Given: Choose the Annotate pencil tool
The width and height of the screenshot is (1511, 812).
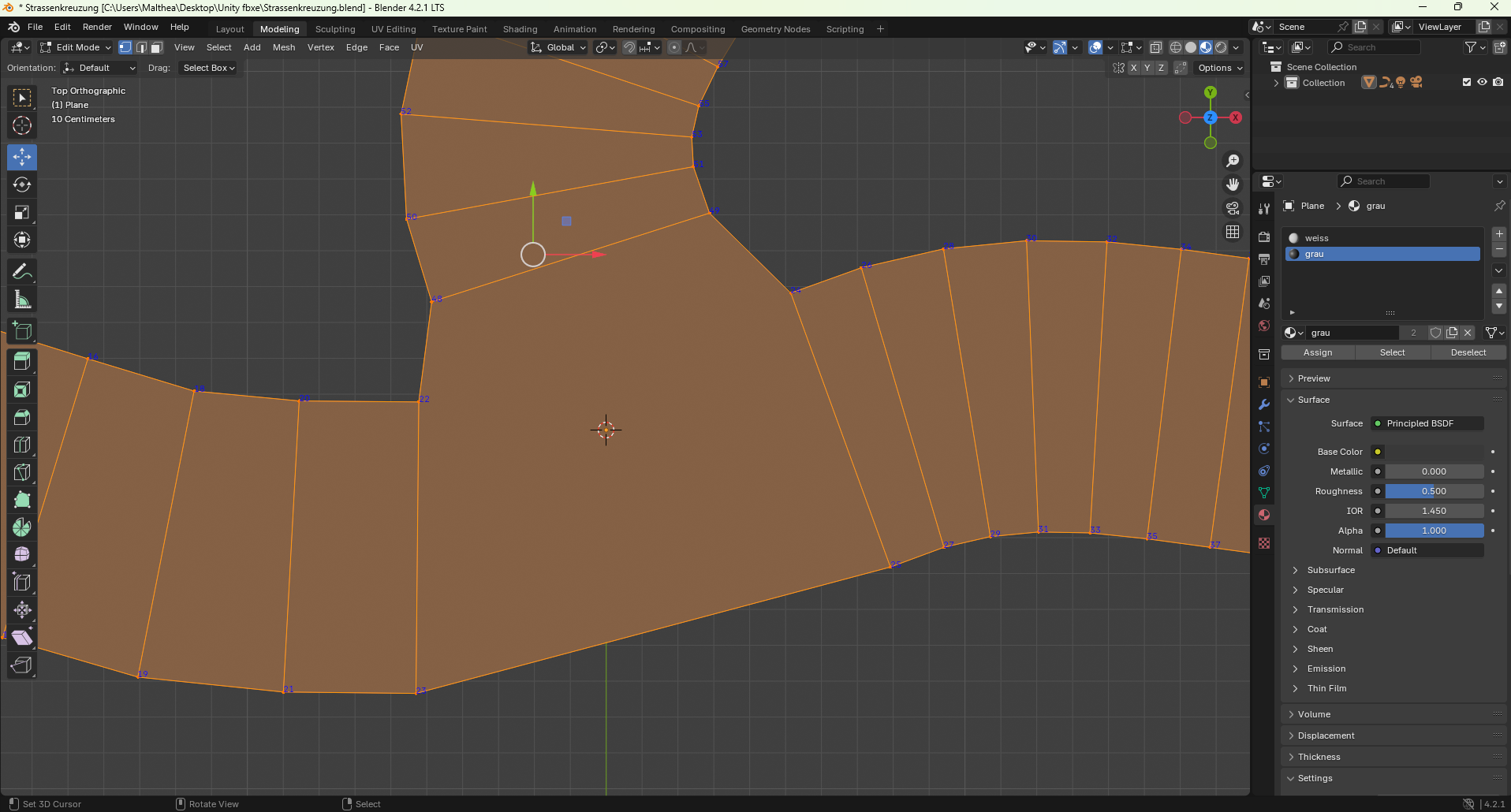Looking at the screenshot, I should (x=22, y=272).
